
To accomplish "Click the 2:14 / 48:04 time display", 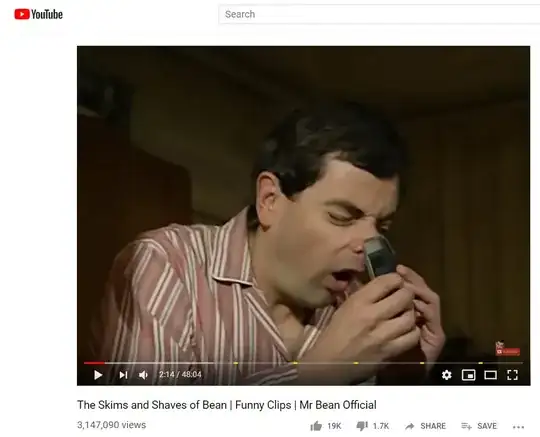I will click(180, 374).
